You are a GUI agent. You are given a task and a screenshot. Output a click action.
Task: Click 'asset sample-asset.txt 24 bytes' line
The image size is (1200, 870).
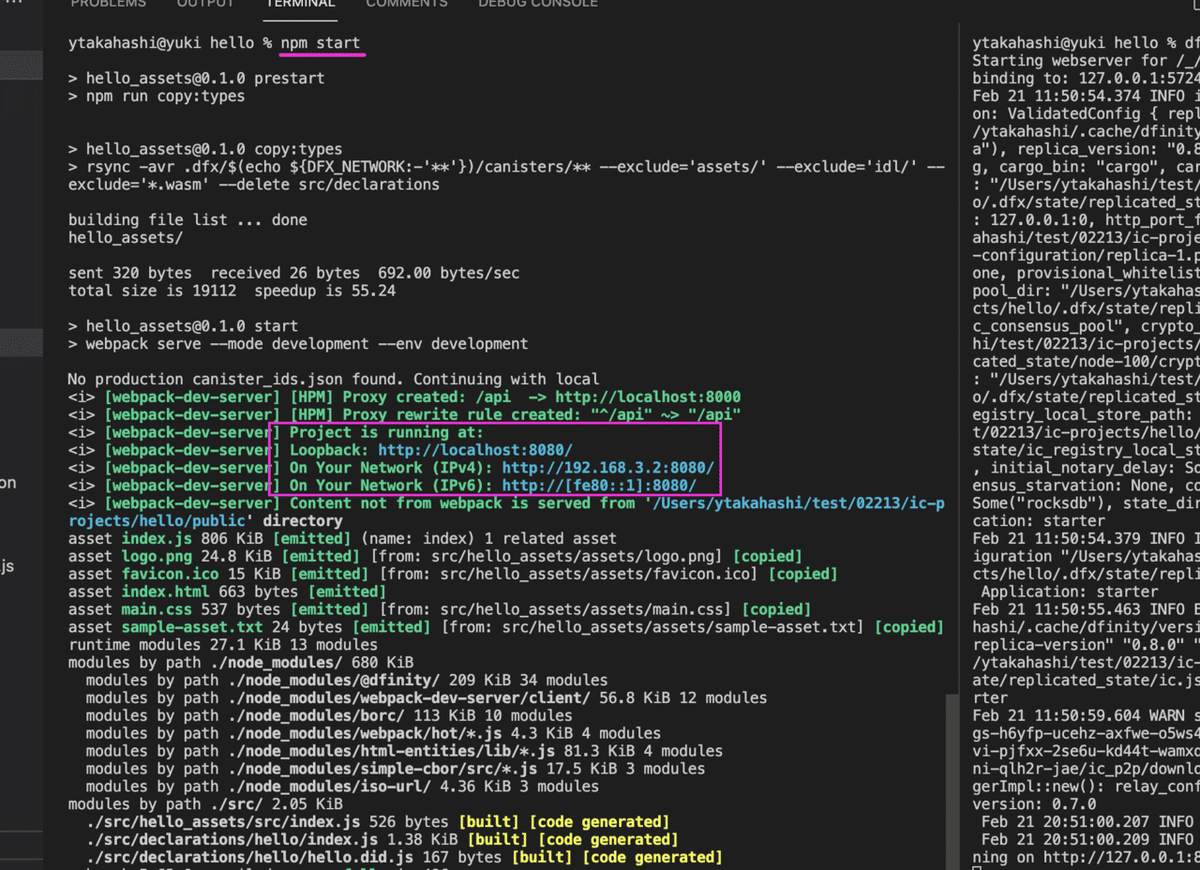pyautogui.click(x=506, y=627)
